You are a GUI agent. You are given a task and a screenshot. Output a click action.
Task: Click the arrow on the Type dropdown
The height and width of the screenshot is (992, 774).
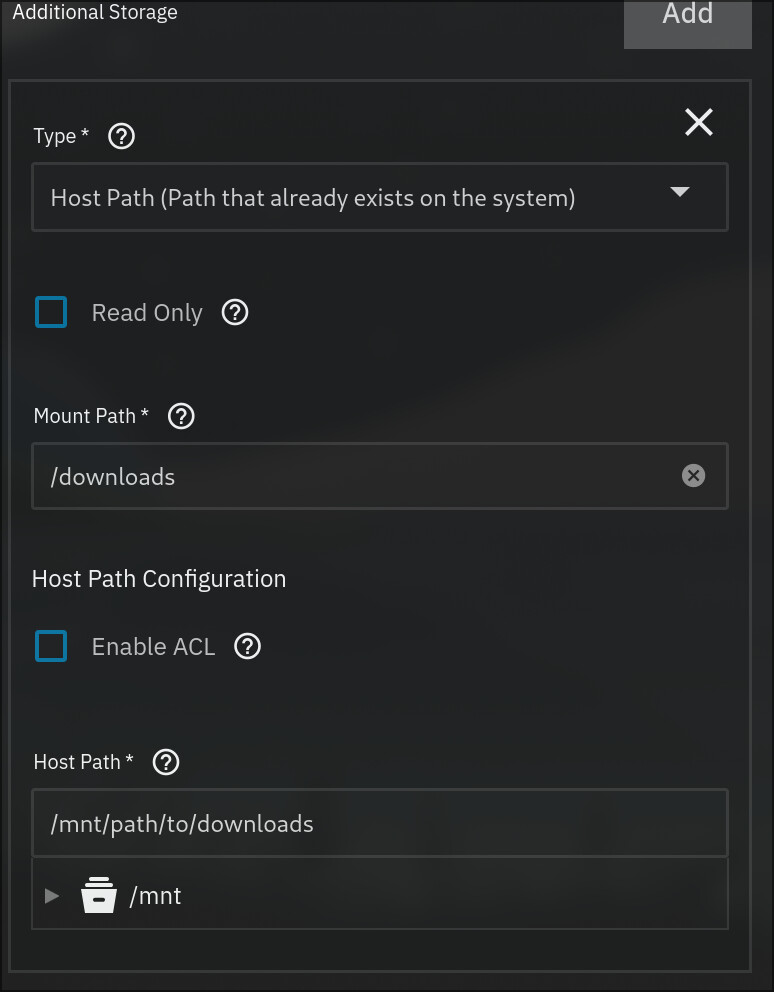point(680,192)
